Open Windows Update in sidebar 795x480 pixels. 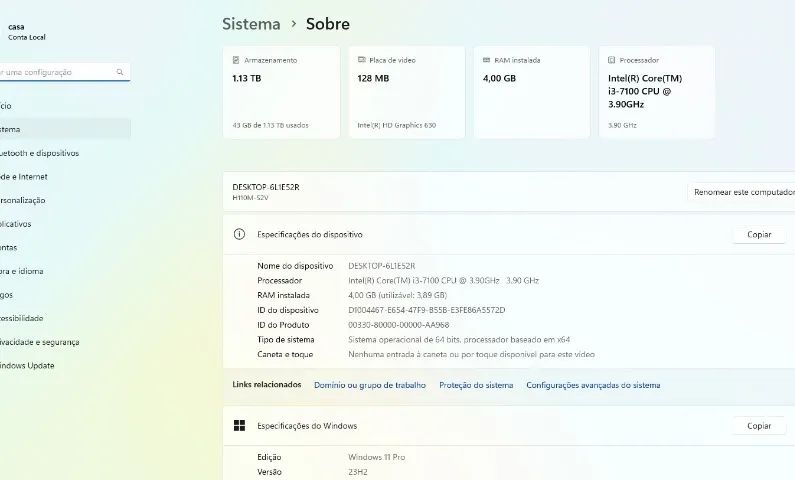tap(65, 365)
